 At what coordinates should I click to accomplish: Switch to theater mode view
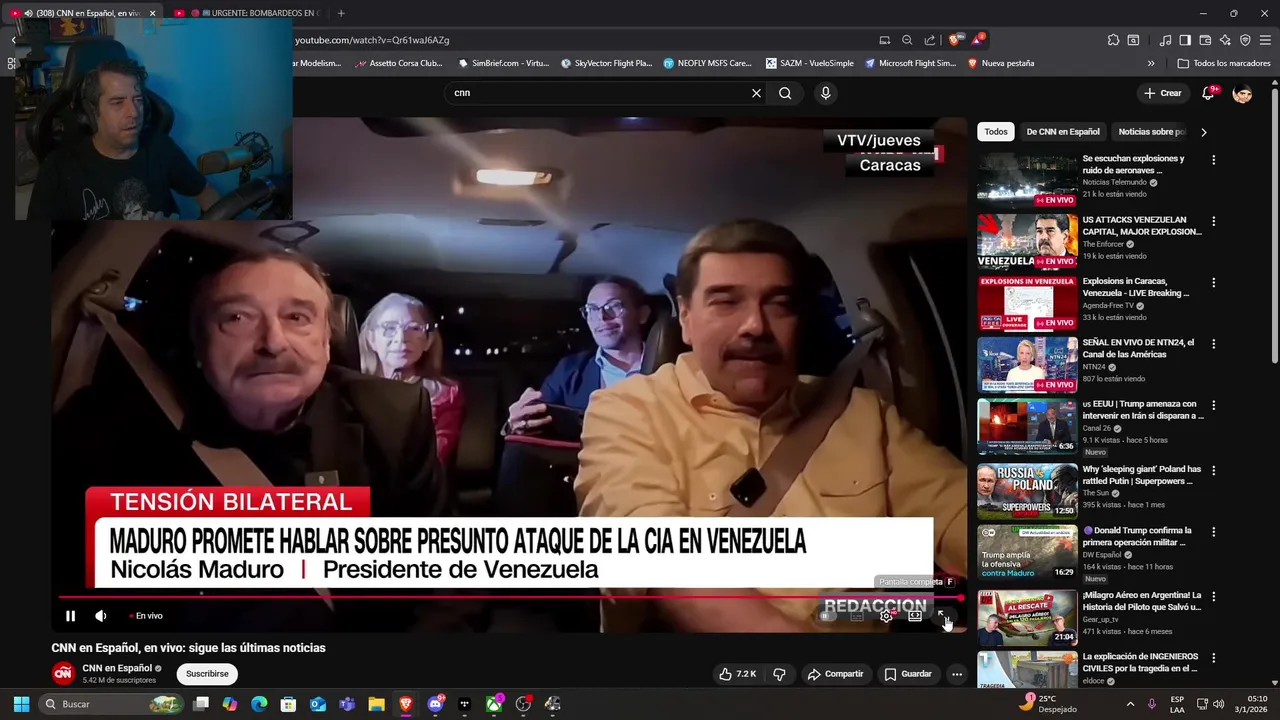click(915, 616)
